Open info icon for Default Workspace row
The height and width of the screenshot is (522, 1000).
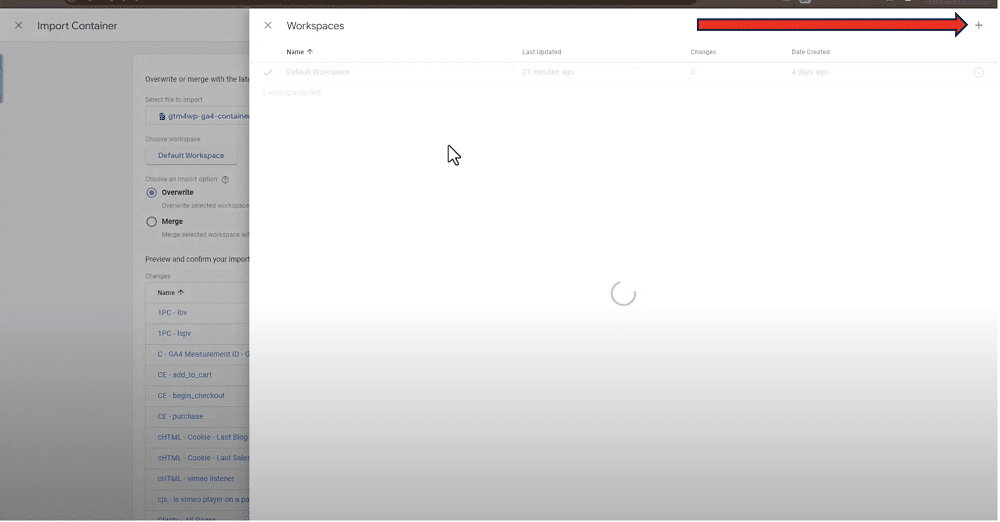click(978, 72)
